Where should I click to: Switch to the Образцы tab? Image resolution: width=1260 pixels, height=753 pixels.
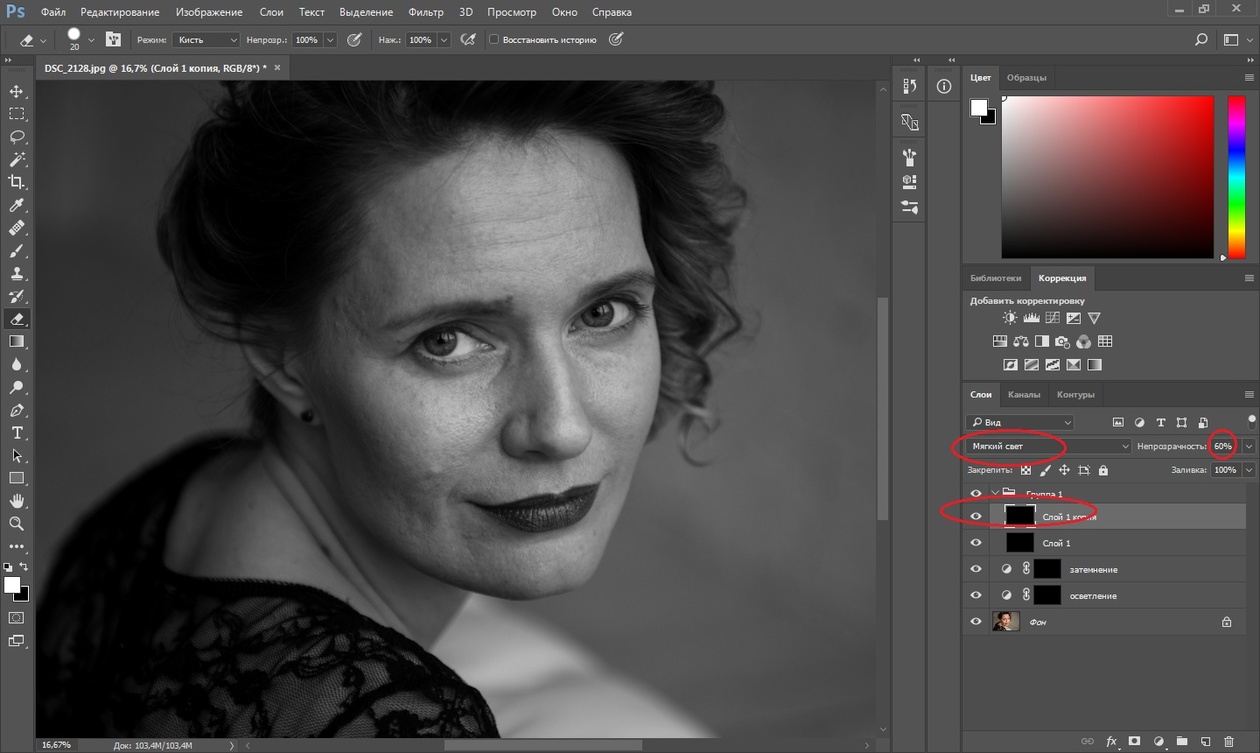coord(1026,78)
